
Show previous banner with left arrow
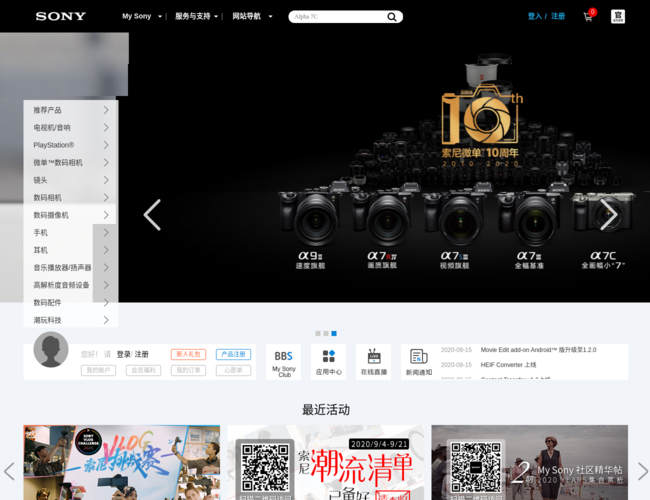(x=152, y=215)
